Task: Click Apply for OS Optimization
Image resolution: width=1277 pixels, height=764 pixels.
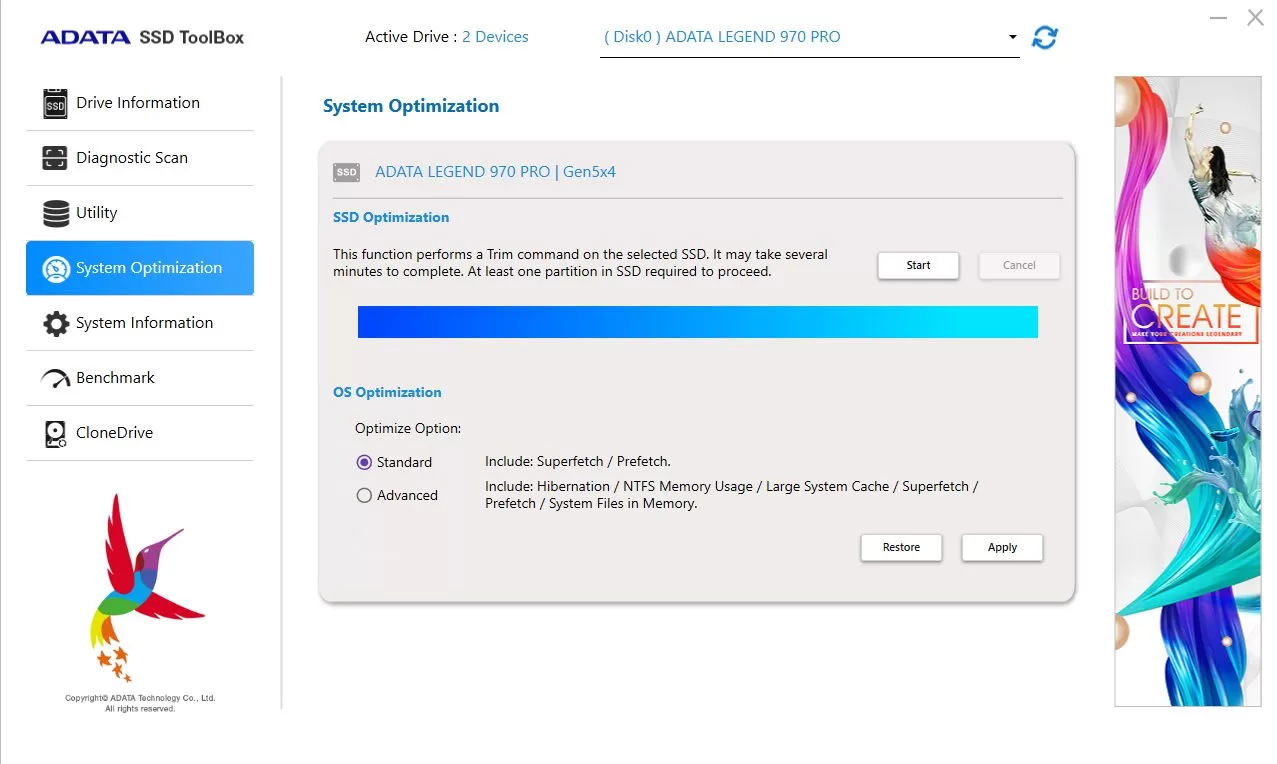Action: pyautogui.click(x=1002, y=547)
